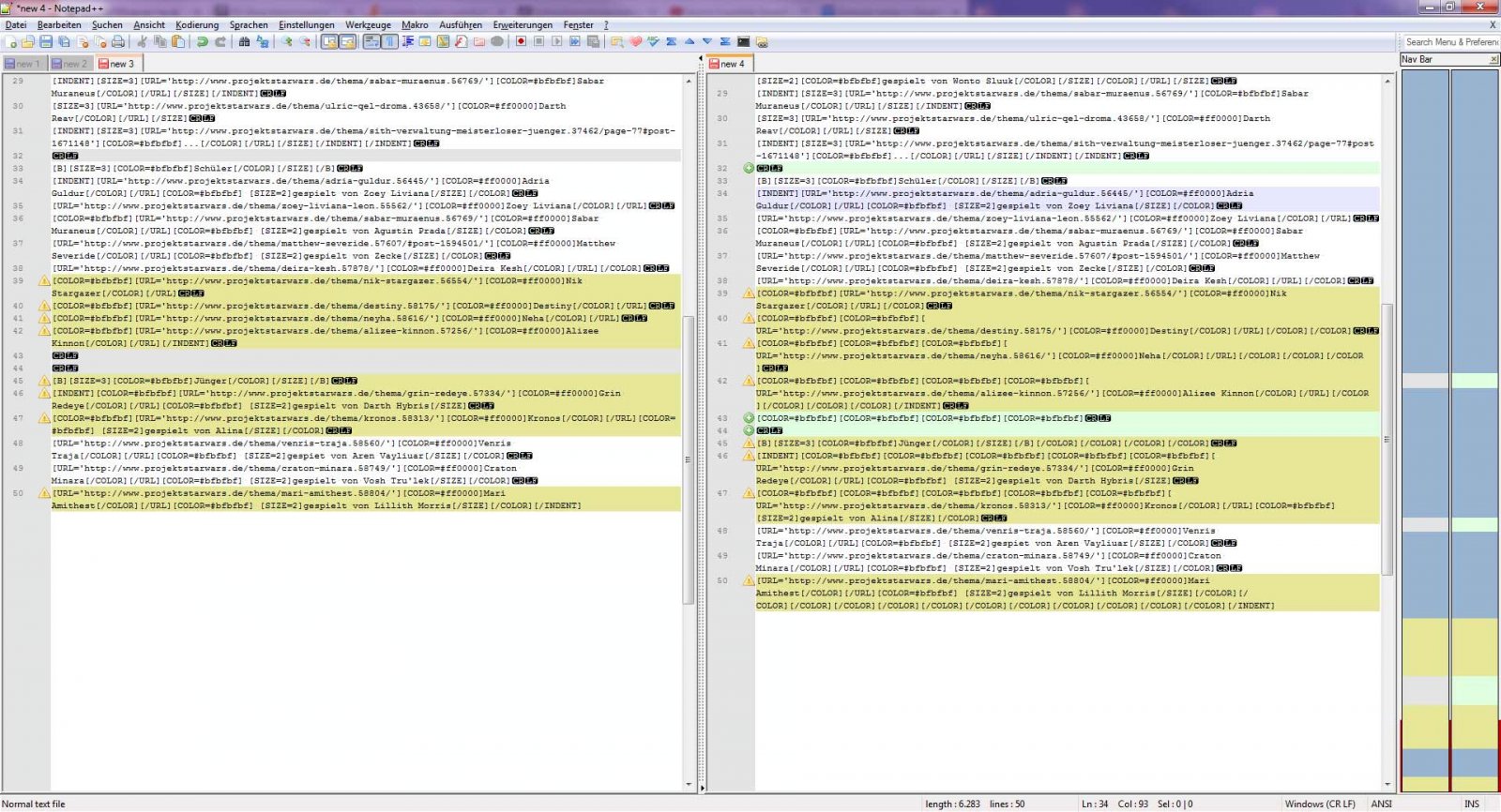Viewport: 1501px width, 812px height.
Task: Click the Save All toolbar icon
Action: pyautogui.click(x=64, y=41)
